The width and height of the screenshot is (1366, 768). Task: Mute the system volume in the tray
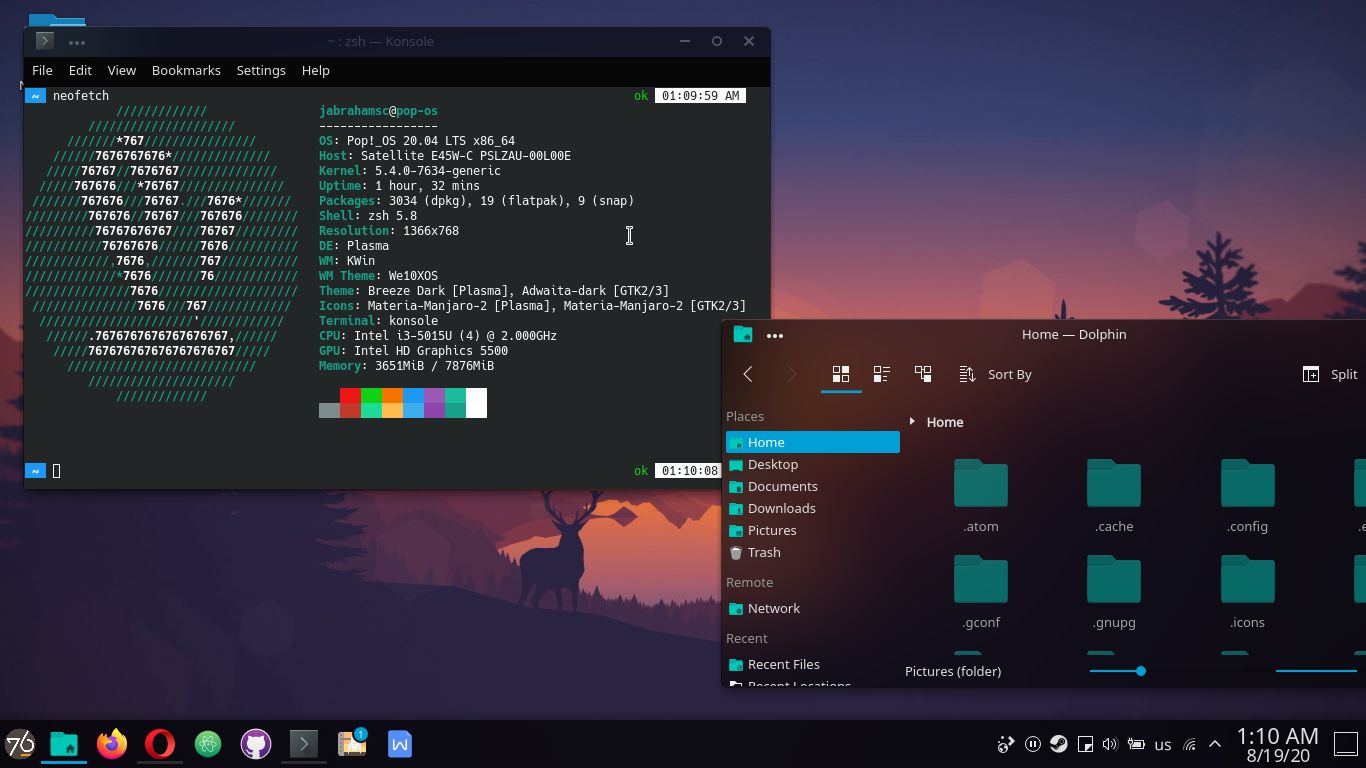pos(1109,744)
